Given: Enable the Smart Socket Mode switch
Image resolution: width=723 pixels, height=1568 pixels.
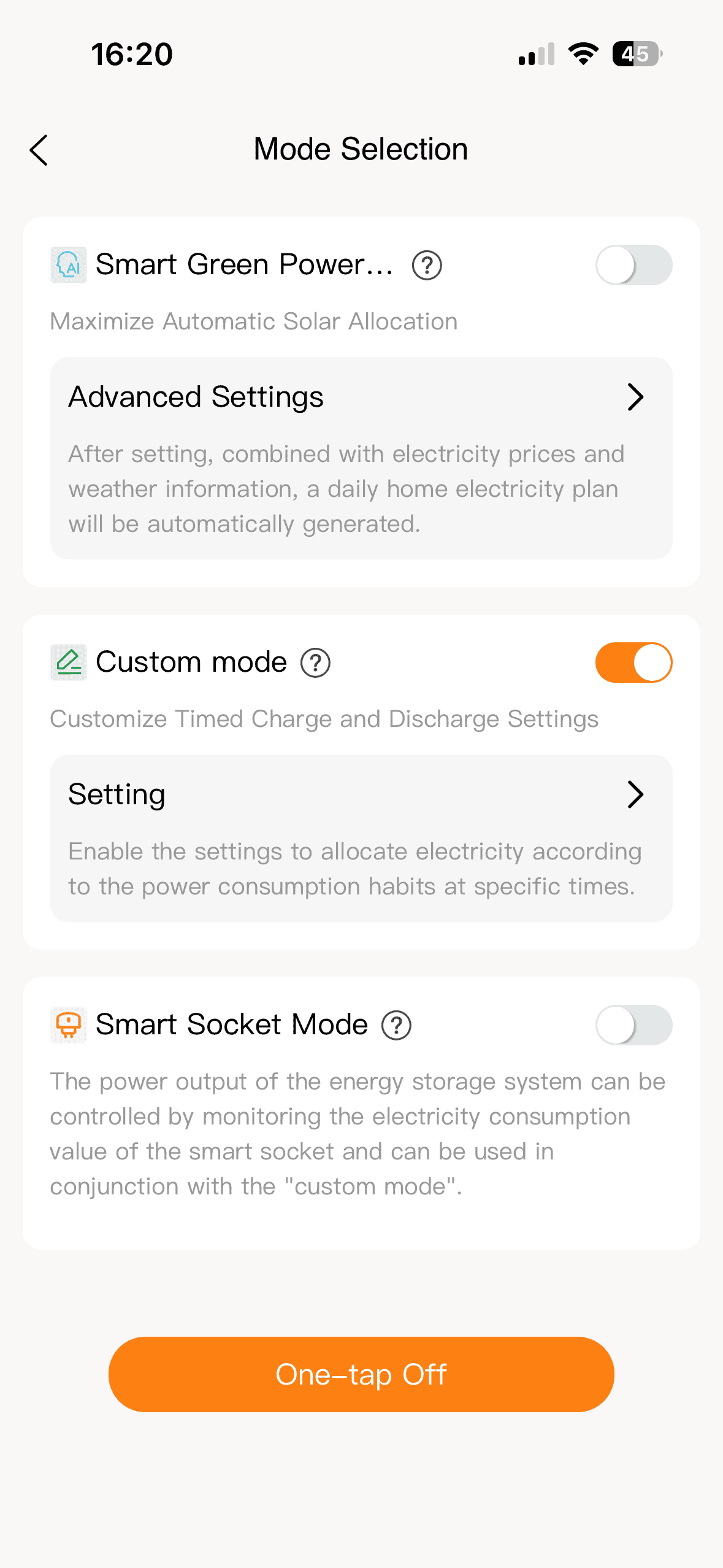Looking at the screenshot, I should click(x=633, y=1024).
